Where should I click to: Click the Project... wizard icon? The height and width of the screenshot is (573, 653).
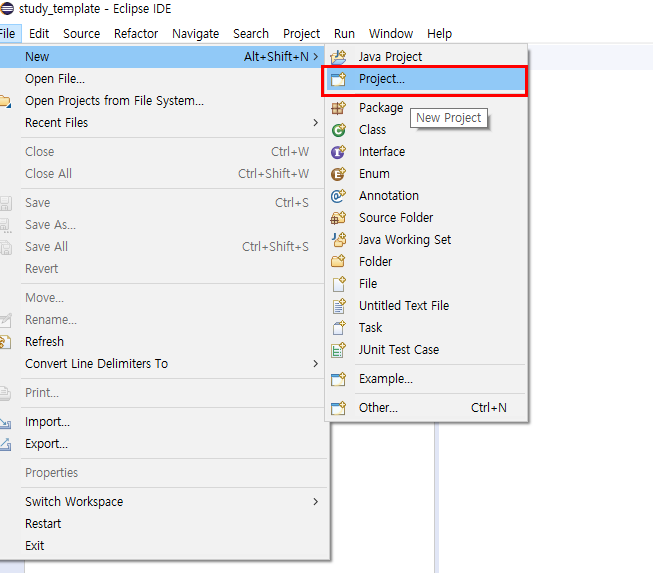[x=338, y=79]
